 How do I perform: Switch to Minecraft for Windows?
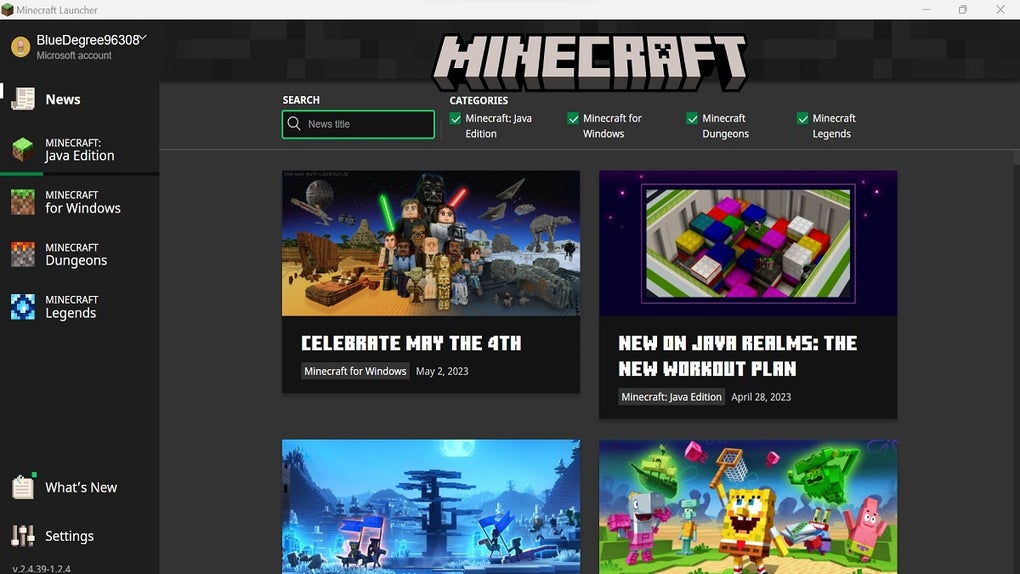coord(79,202)
